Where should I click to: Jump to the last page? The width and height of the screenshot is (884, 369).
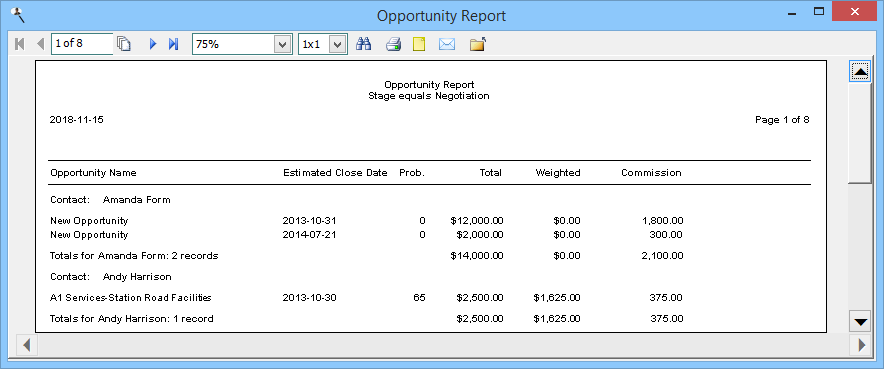173,44
